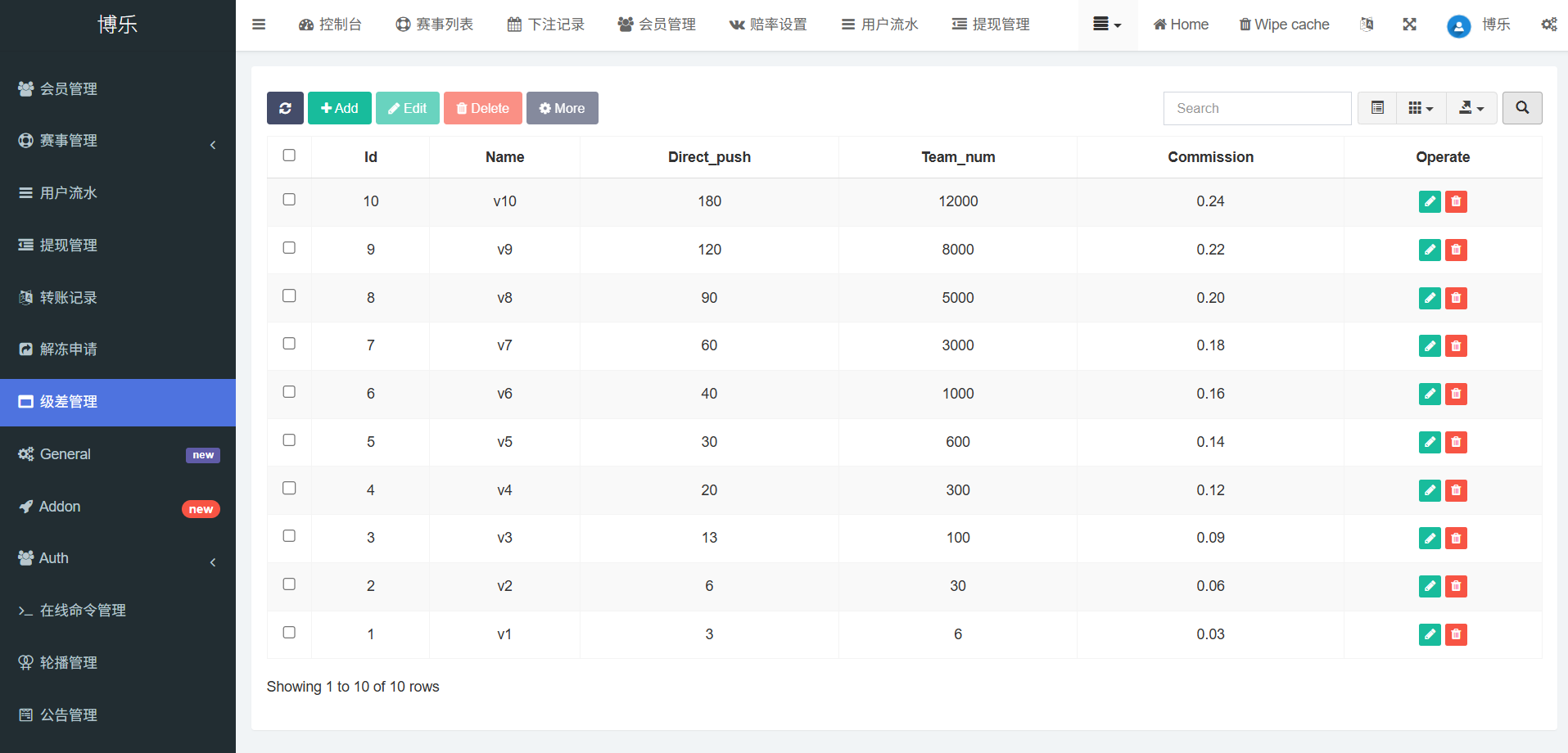
Task: Click the refresh table icon button
Action: [x=285, y=108]
